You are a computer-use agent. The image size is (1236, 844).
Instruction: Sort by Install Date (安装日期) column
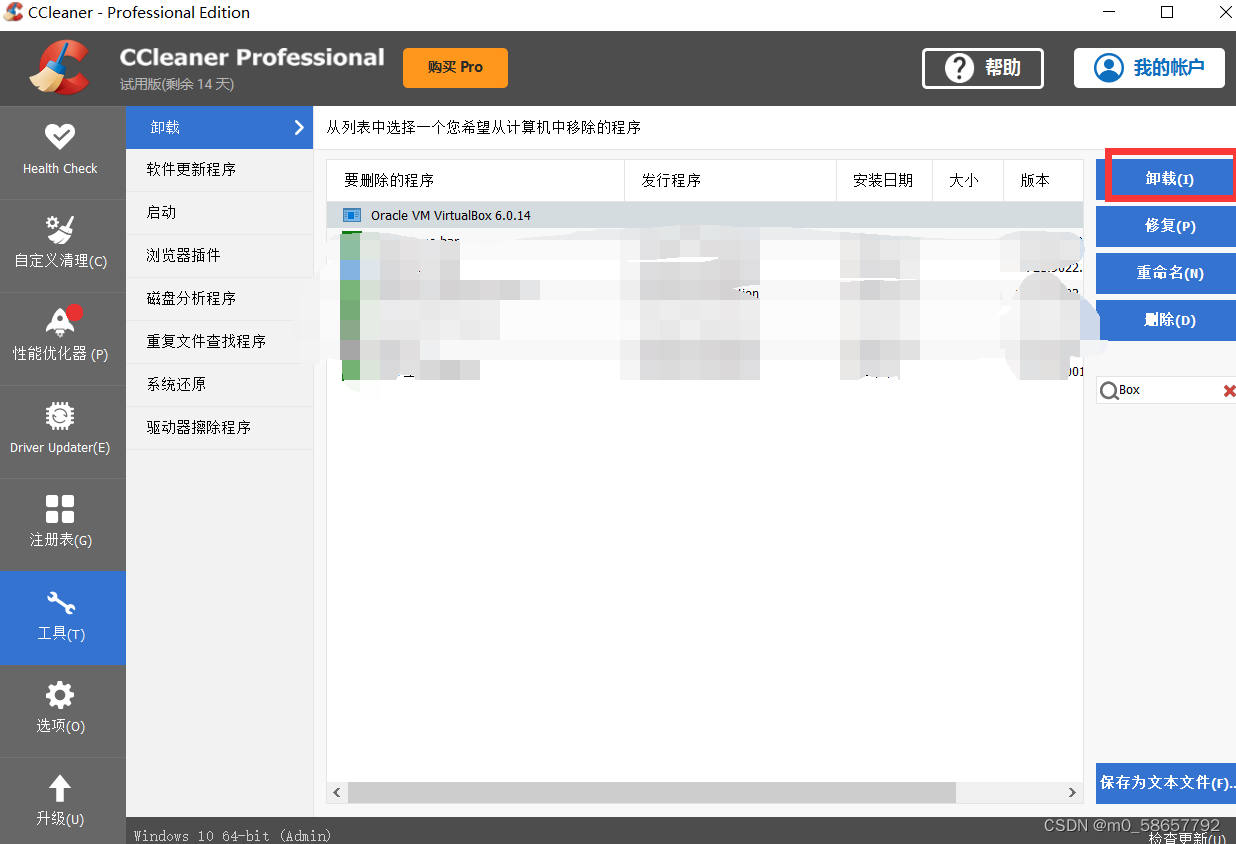884,181
